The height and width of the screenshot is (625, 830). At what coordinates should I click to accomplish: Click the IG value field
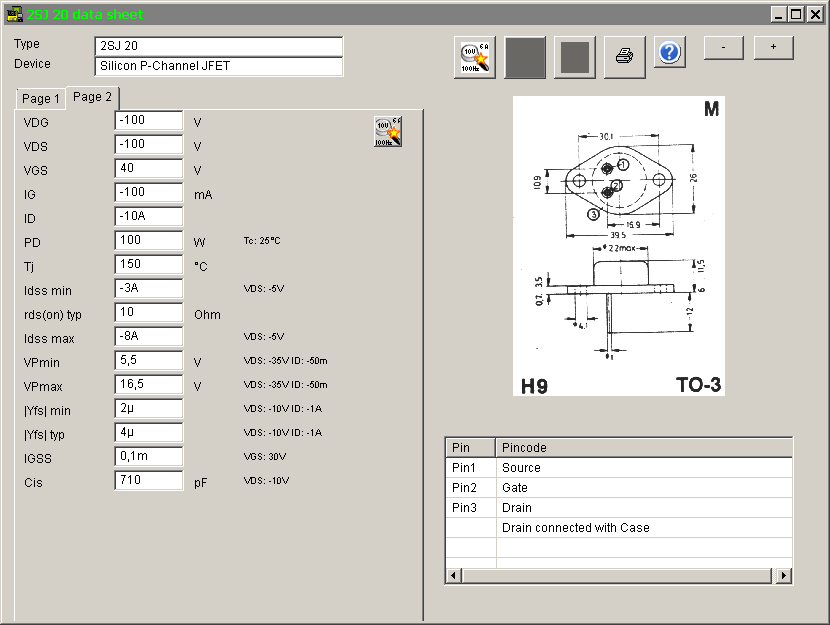click(x=149, y=193)
